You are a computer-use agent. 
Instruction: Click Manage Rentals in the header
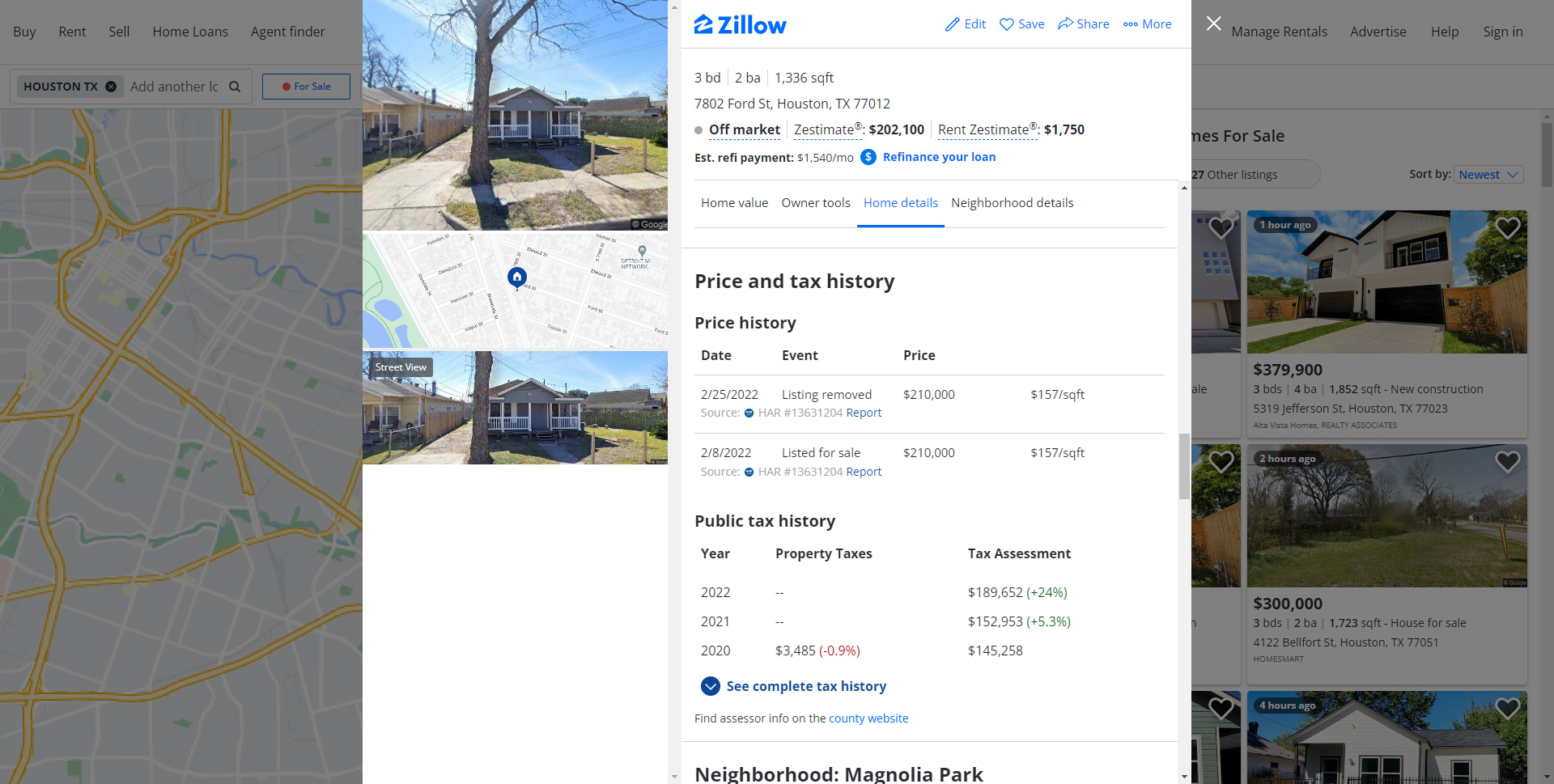pyautogui.click(x=1279, y=32)
